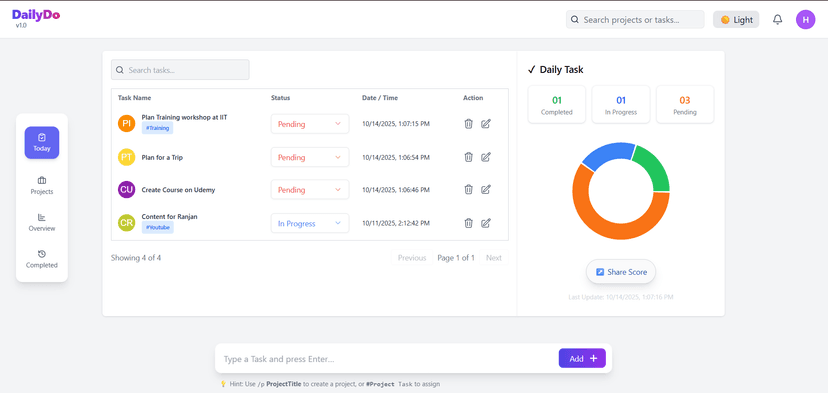
Task: Click the Status column header
Action: coord(280,98)
